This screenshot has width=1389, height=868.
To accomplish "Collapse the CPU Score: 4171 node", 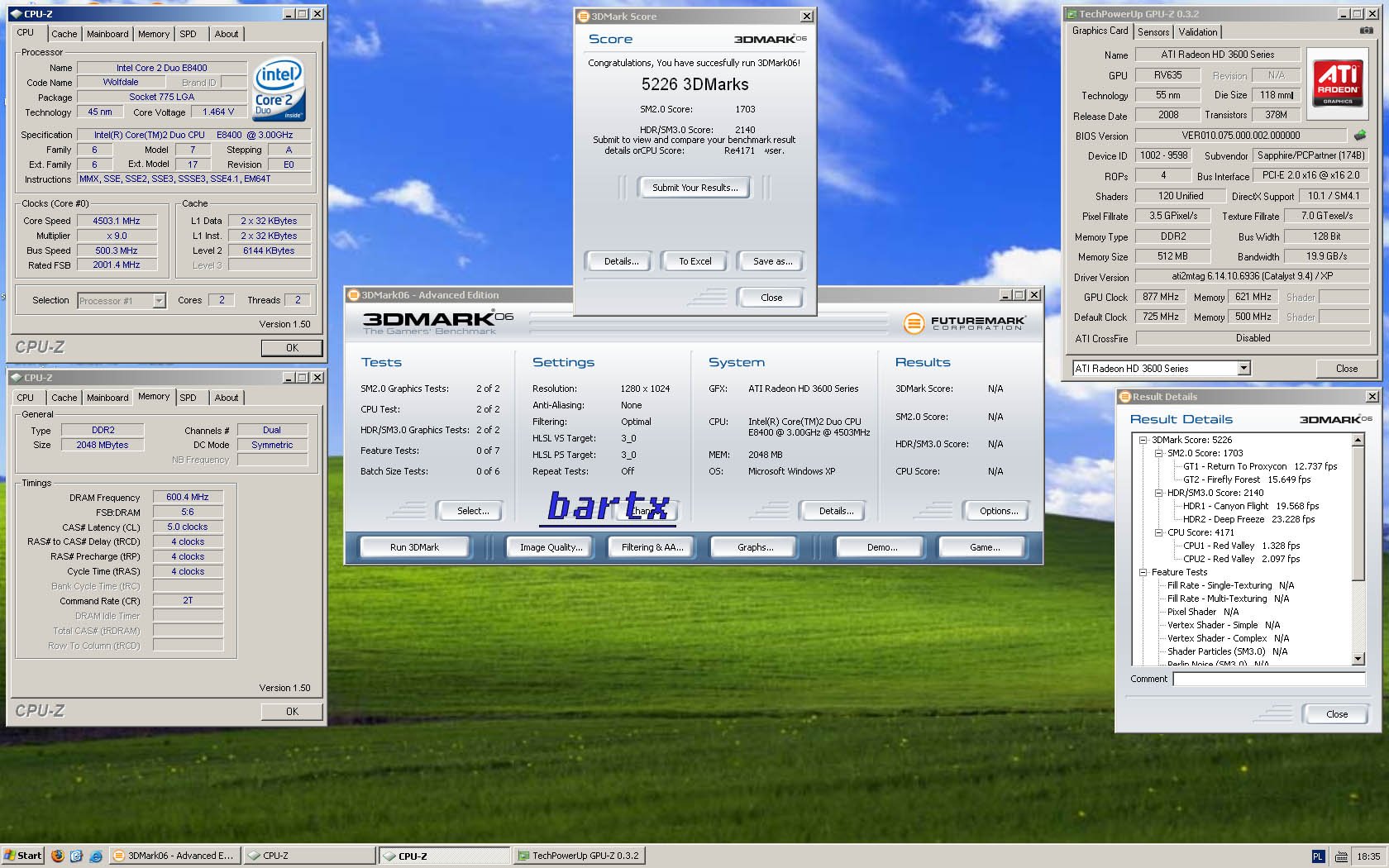I will [x=1159, y=532].
